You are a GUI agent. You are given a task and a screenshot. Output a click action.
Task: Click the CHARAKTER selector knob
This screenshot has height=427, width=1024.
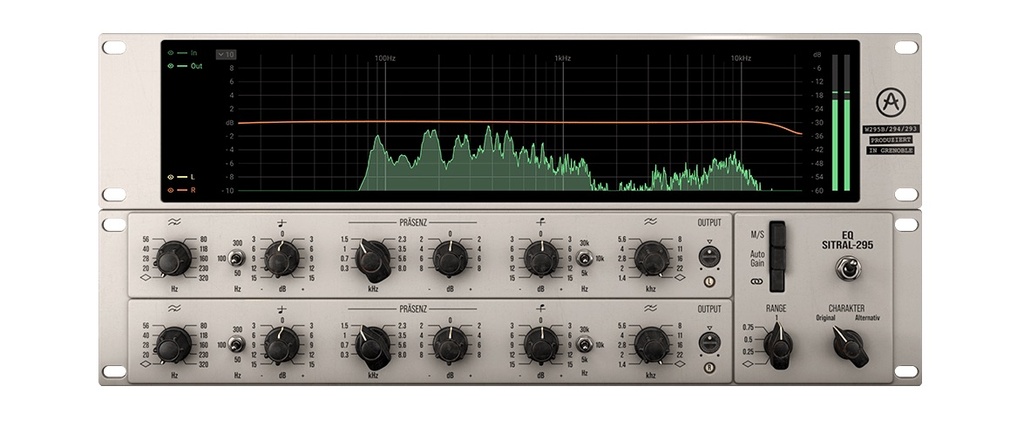850,346
